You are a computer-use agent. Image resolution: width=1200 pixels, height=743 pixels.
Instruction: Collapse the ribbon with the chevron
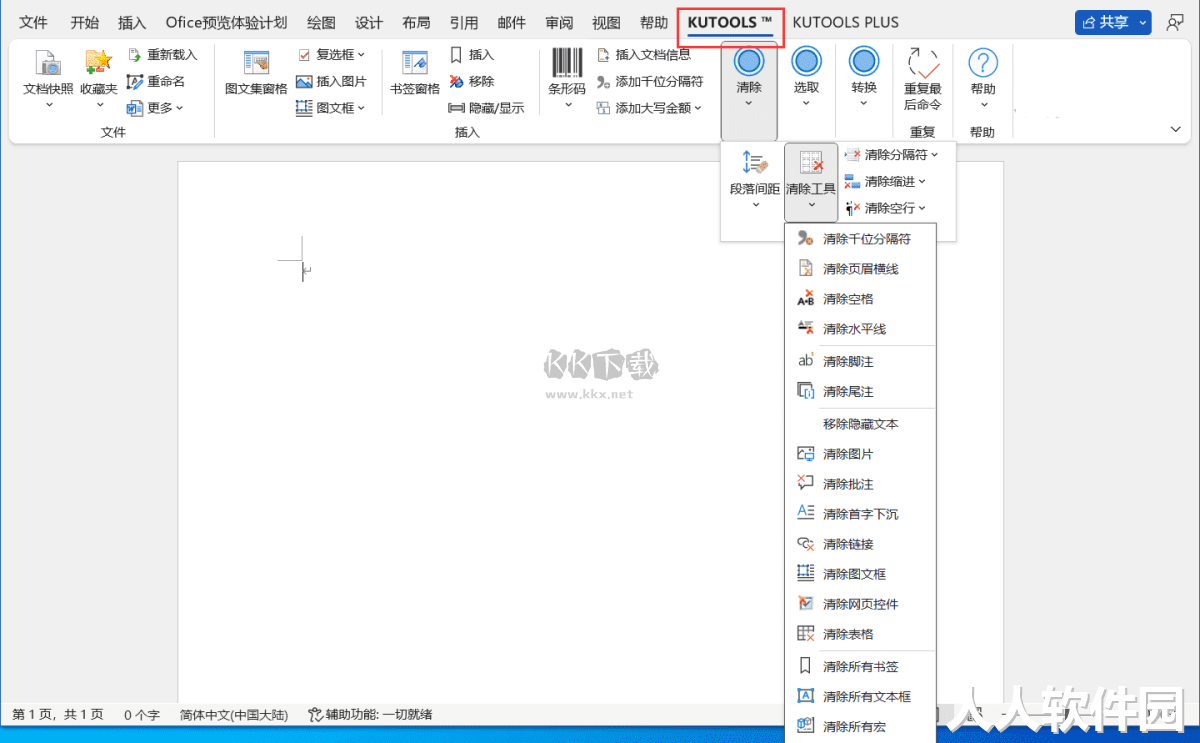[x=1176, y=129]
